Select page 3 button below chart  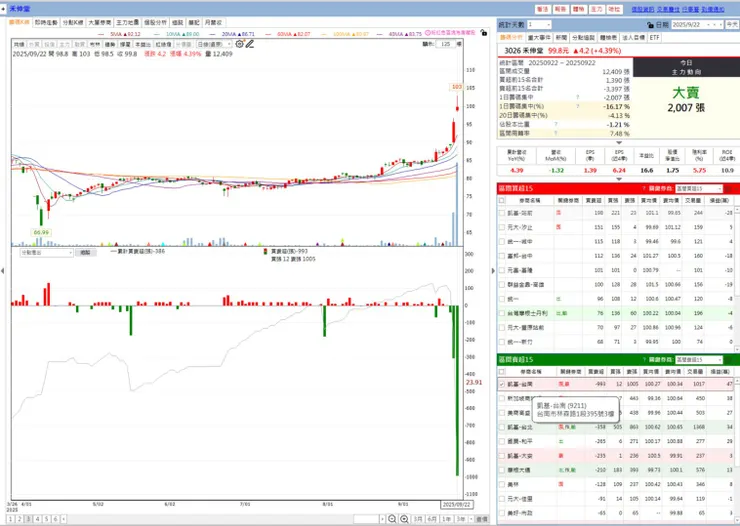28,519
